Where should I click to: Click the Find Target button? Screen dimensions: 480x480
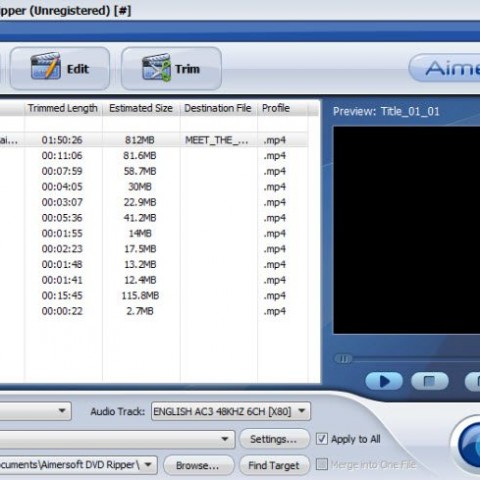point(274,465)
